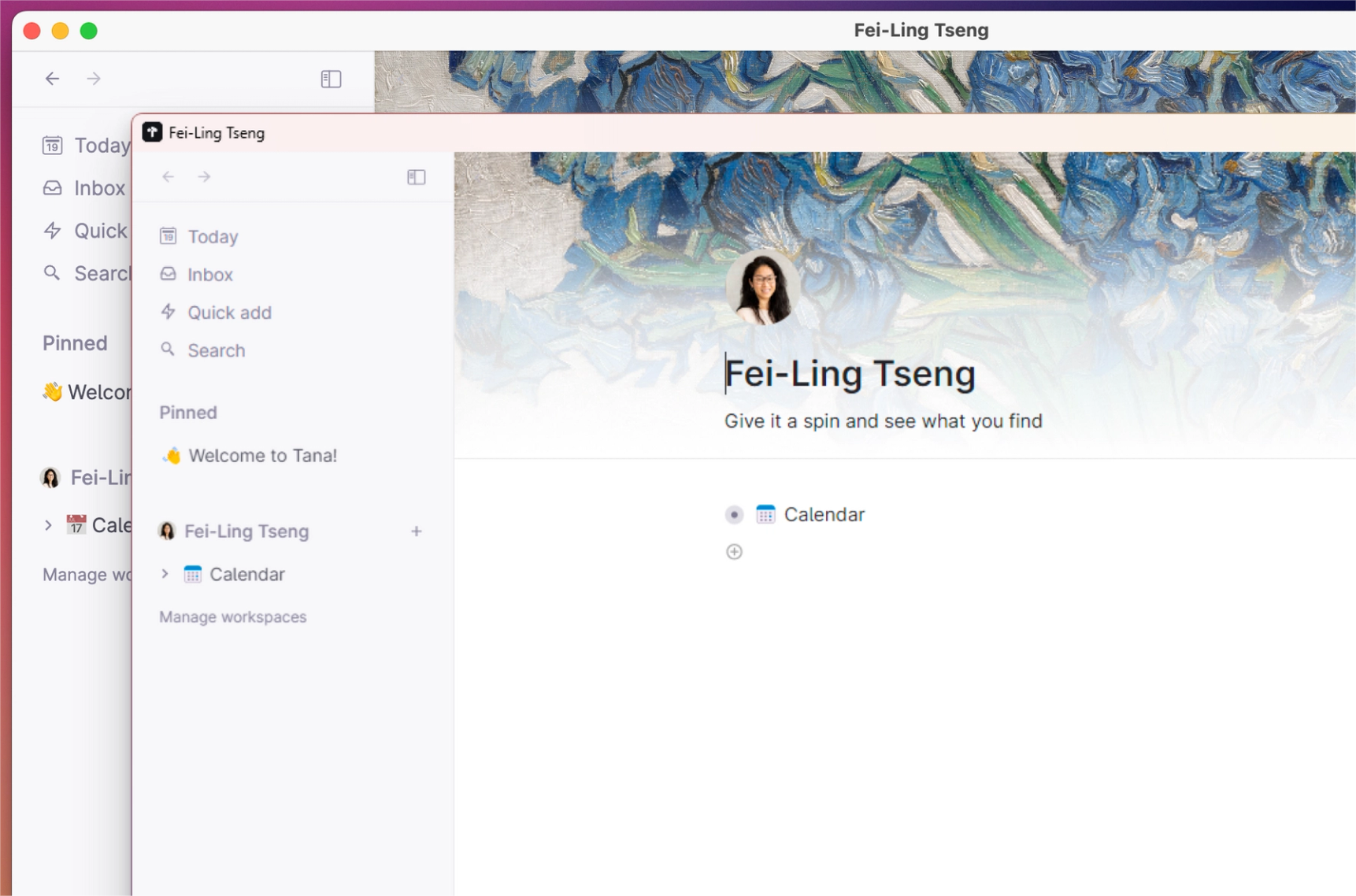Go forward using front window forward arrow
Viewport: 1356px width, 896px height.
click(204, 177)
